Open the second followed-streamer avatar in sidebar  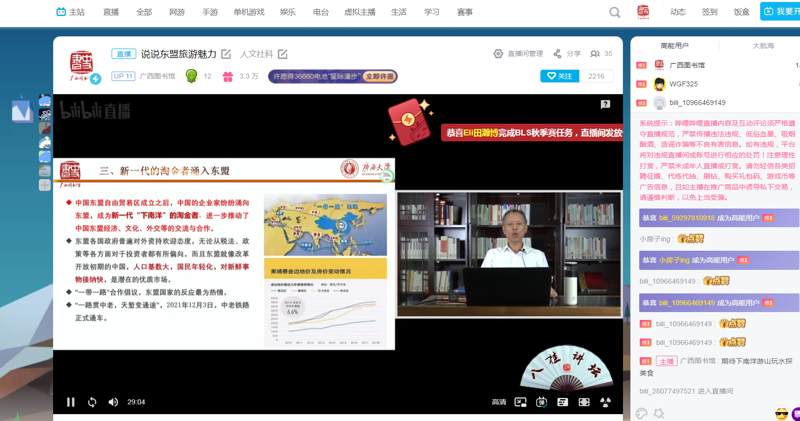[45, 114]
